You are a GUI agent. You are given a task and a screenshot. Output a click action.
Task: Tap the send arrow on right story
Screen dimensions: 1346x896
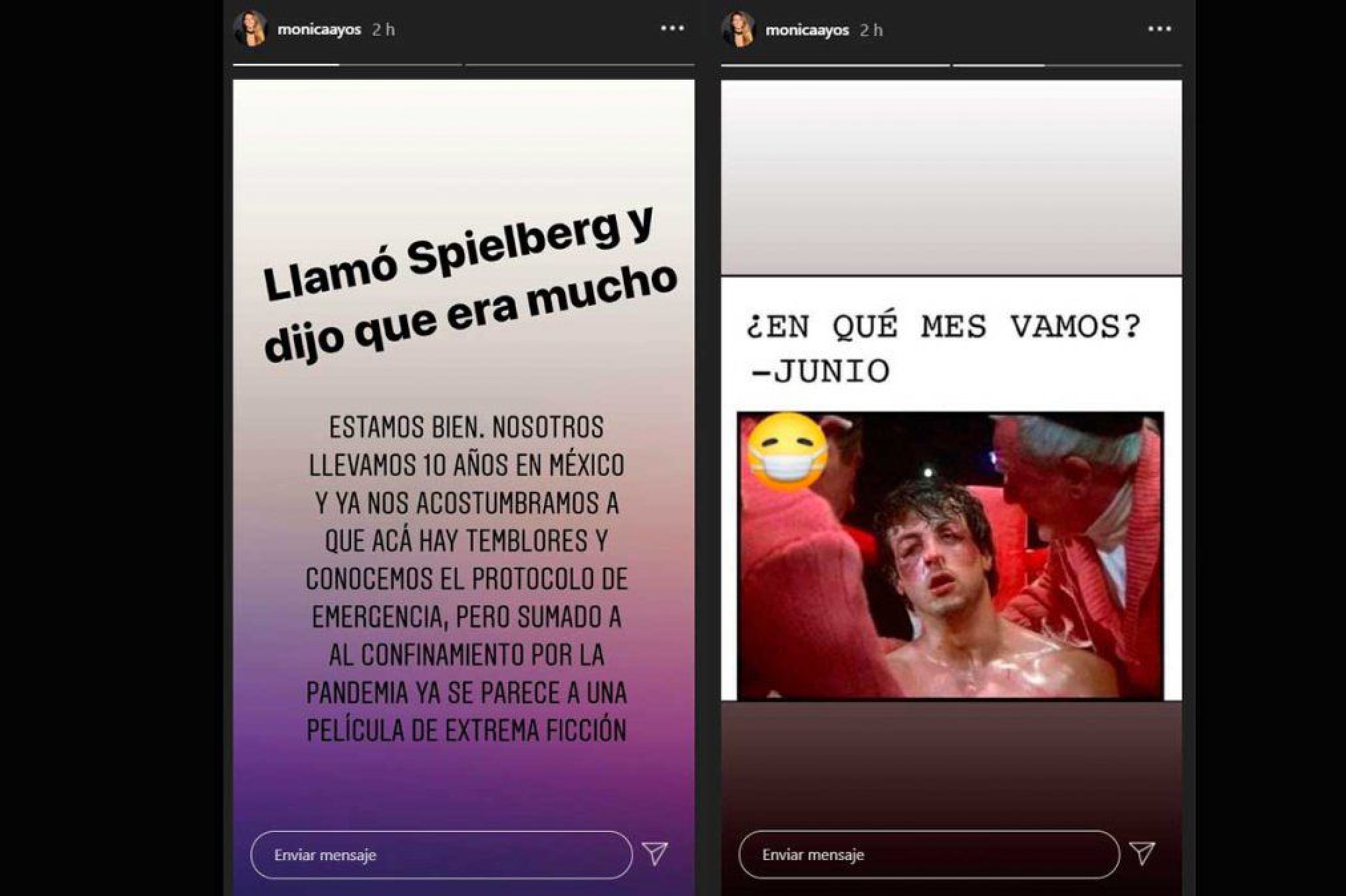pyautogui.click(x=1142, y=853)
